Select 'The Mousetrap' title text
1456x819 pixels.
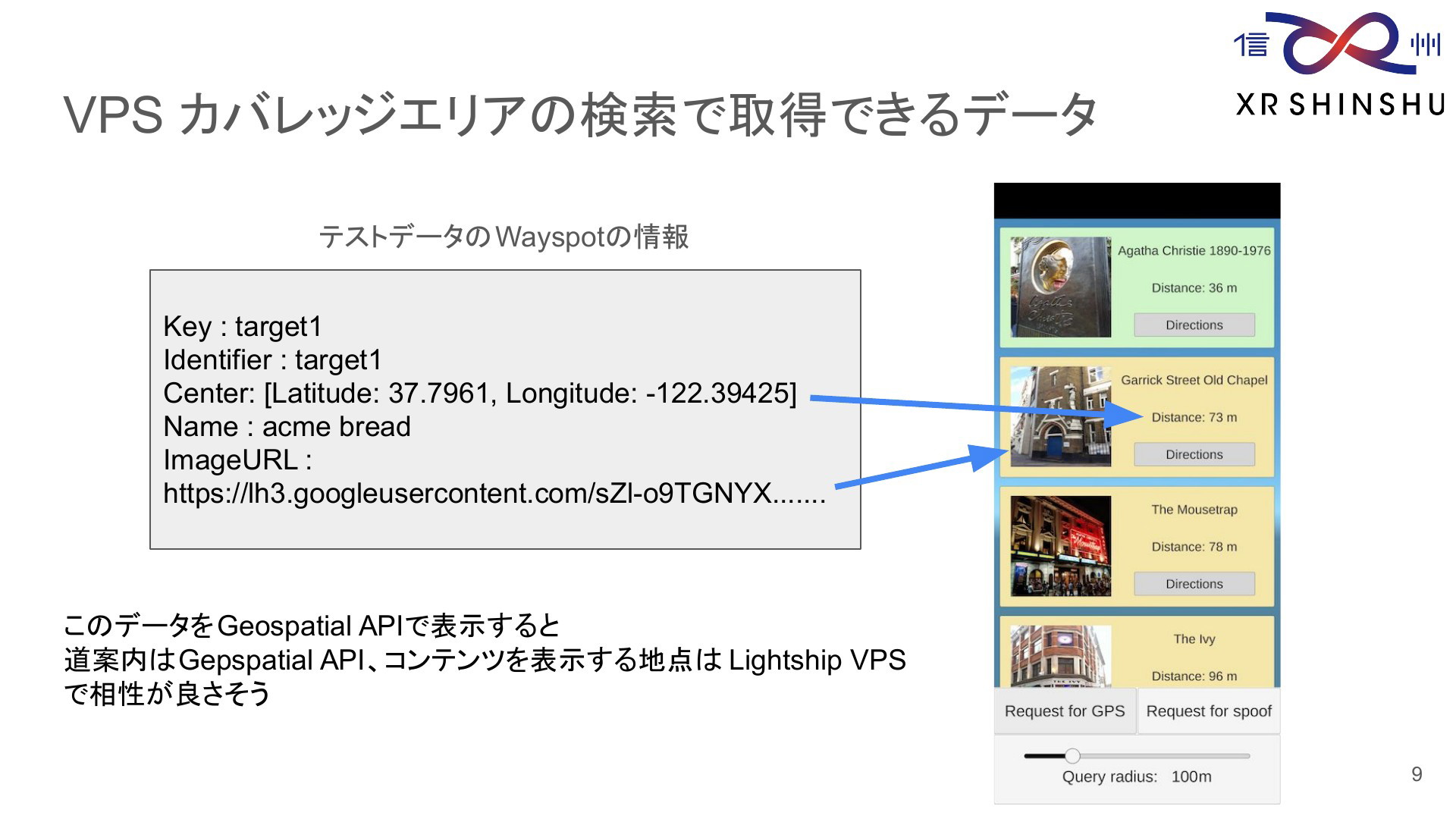point(1194,510)
